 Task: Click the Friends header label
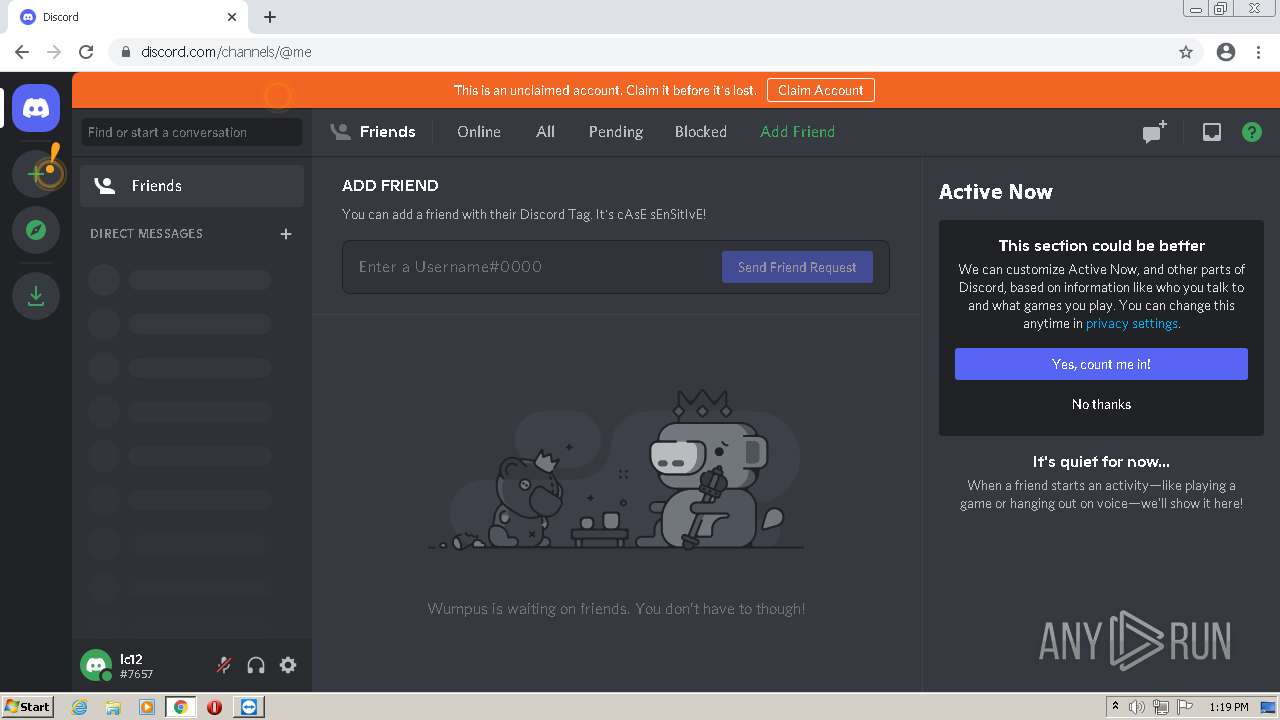click(x=387, y=132)
